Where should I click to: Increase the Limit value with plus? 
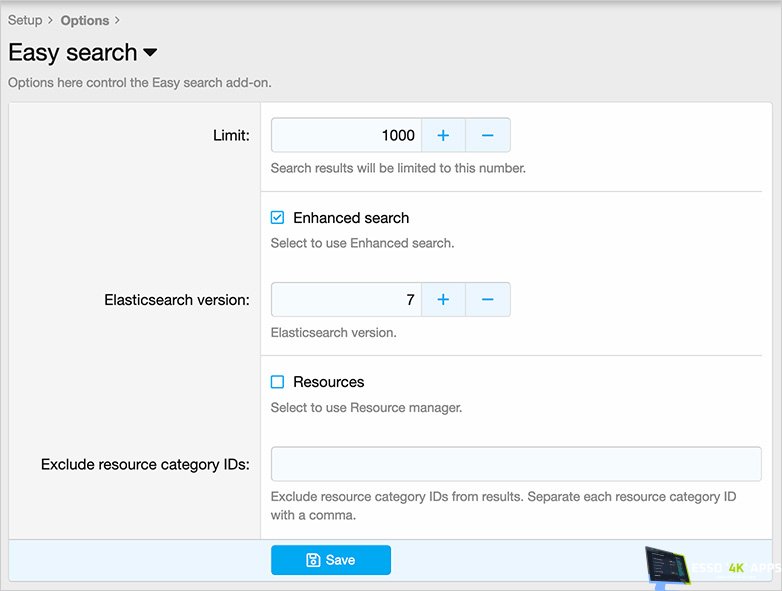443,135
